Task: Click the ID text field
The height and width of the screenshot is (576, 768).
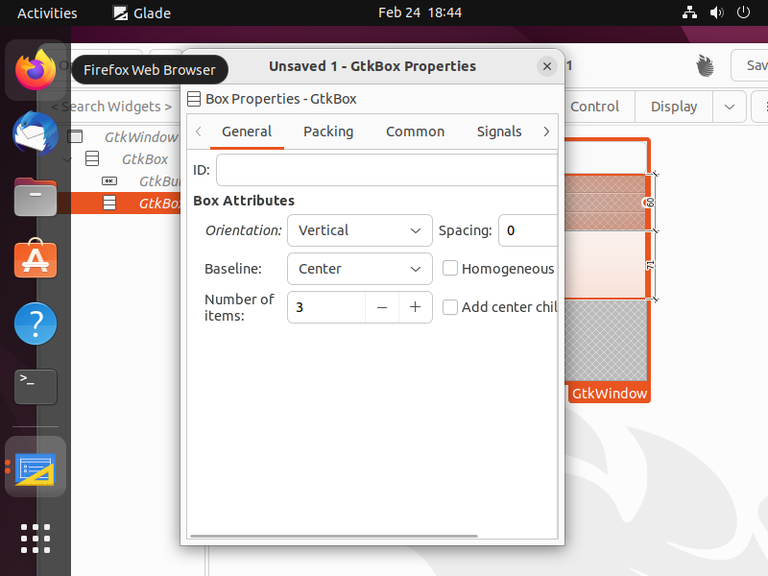Action: [387, 170]
